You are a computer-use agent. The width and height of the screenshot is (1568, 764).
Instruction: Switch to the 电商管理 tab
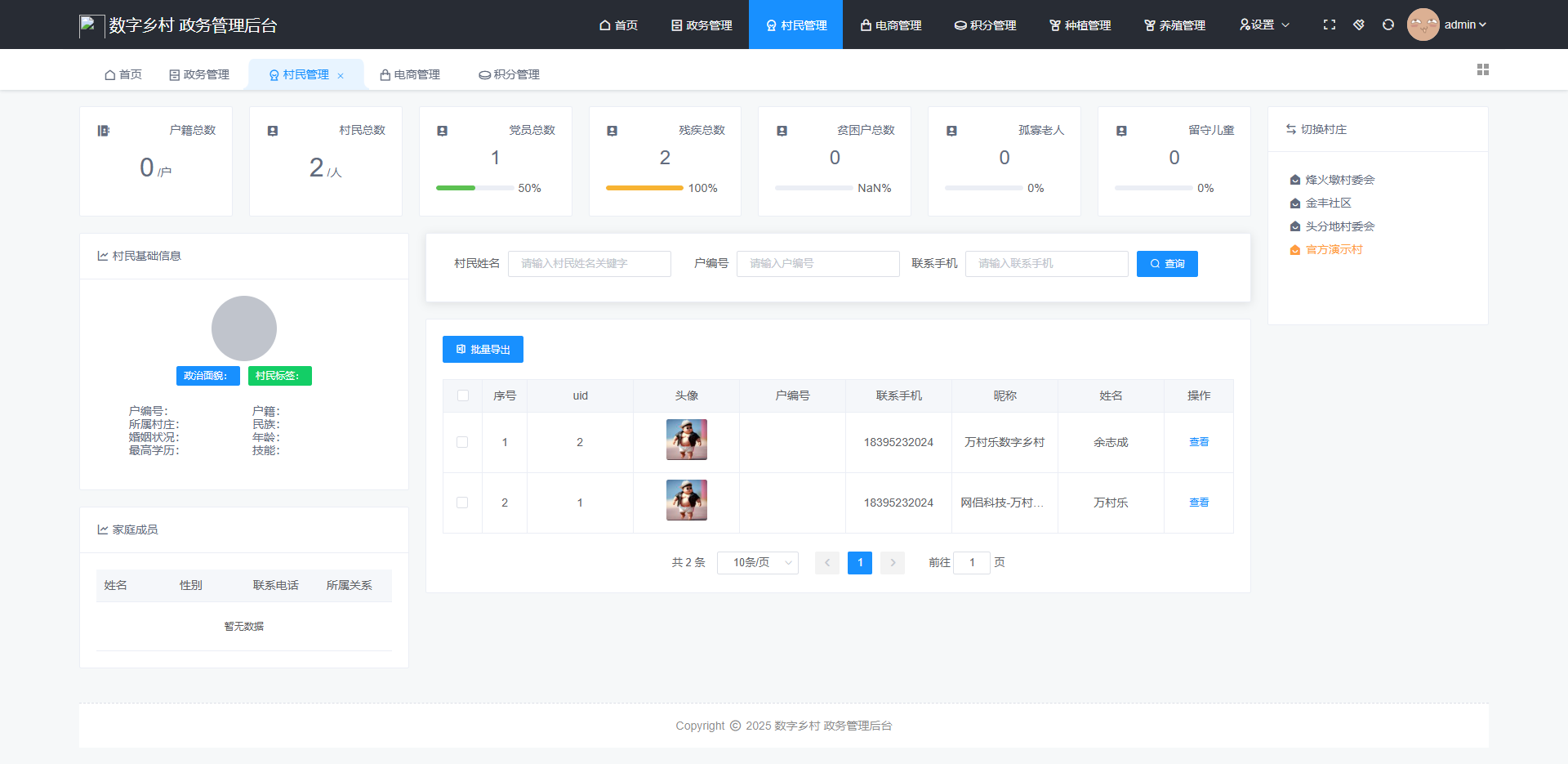pyautogui.click(x=415, y=74)
